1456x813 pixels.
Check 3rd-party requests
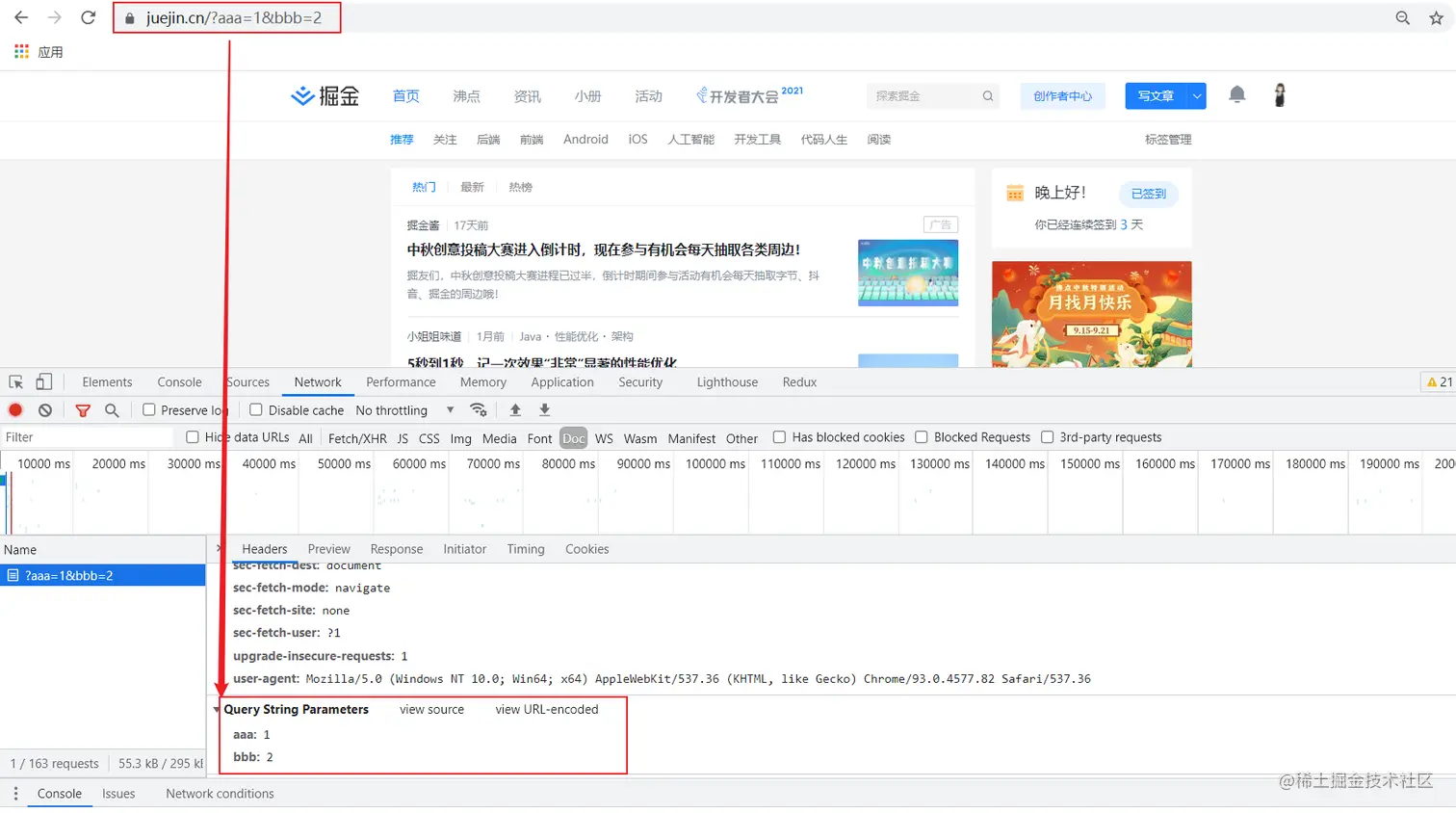click(1047, 437)
